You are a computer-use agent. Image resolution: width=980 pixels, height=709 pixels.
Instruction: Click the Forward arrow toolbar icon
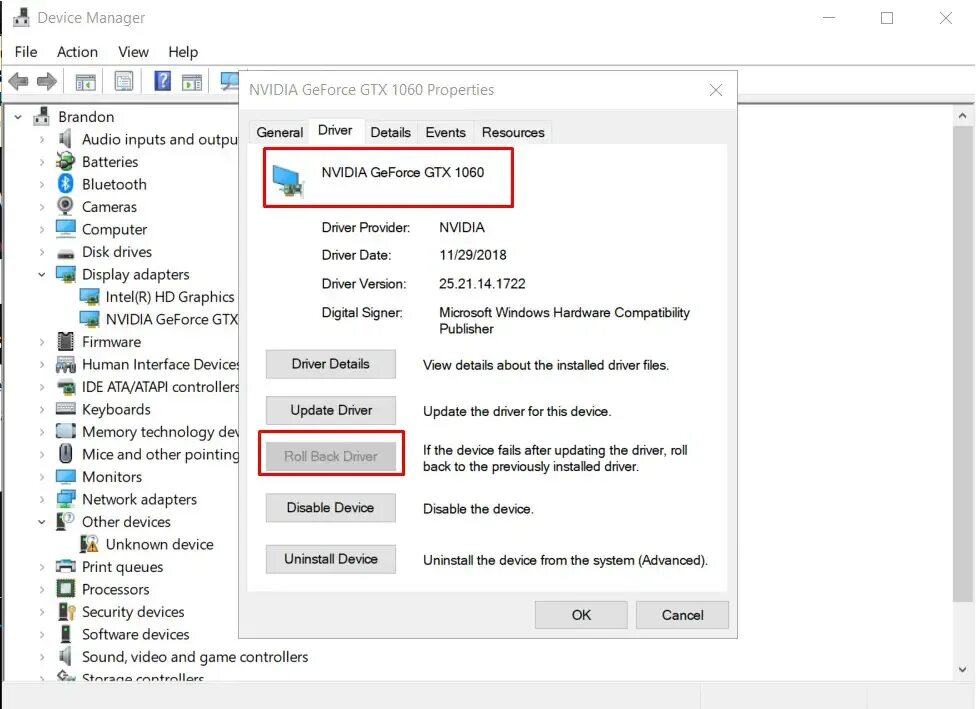tap(47, 81)
